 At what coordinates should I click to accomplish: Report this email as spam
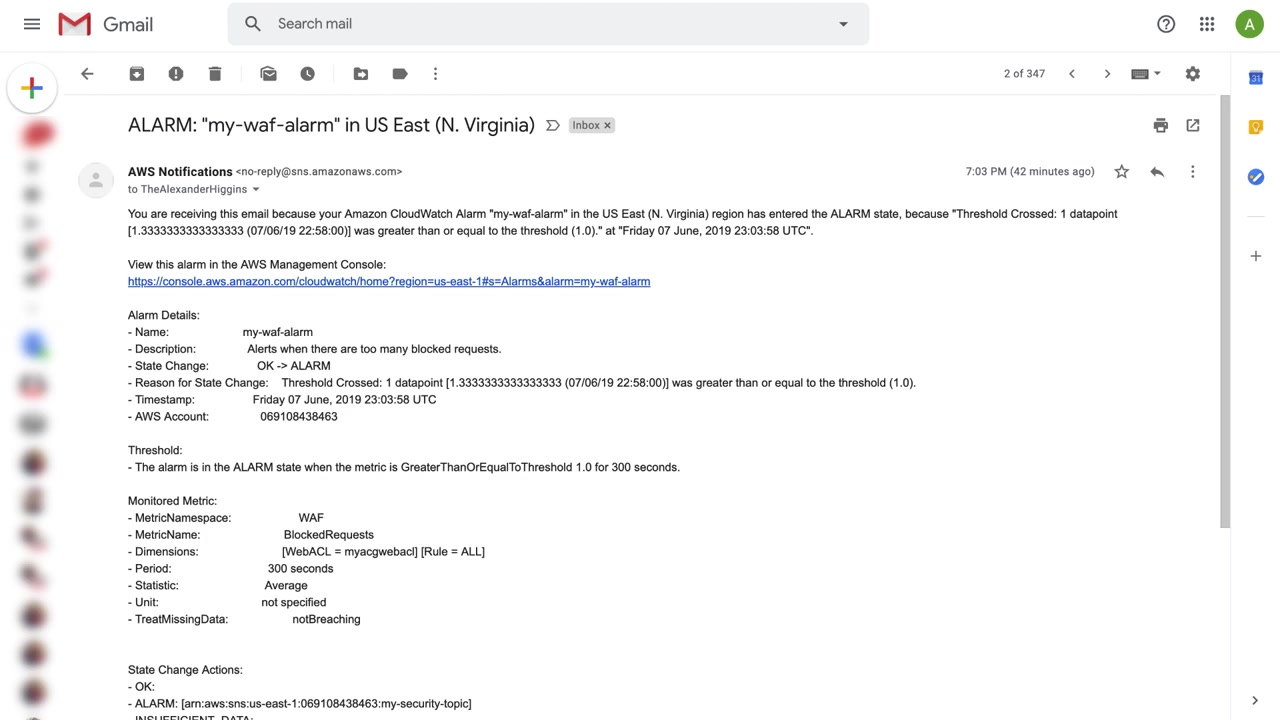tap(176, 74)
